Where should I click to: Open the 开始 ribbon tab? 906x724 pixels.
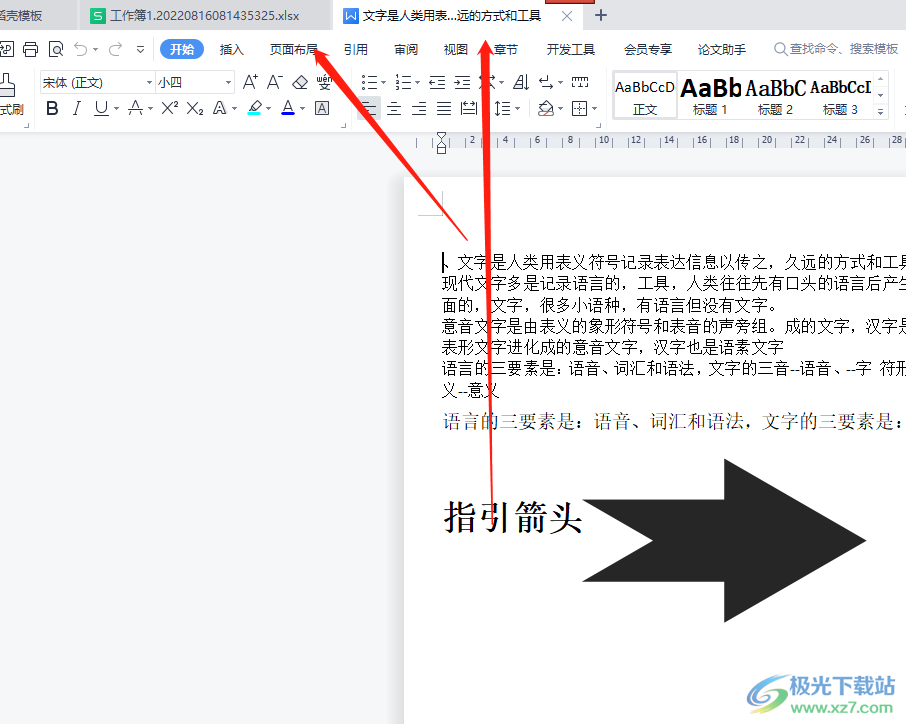pos(182,49)
